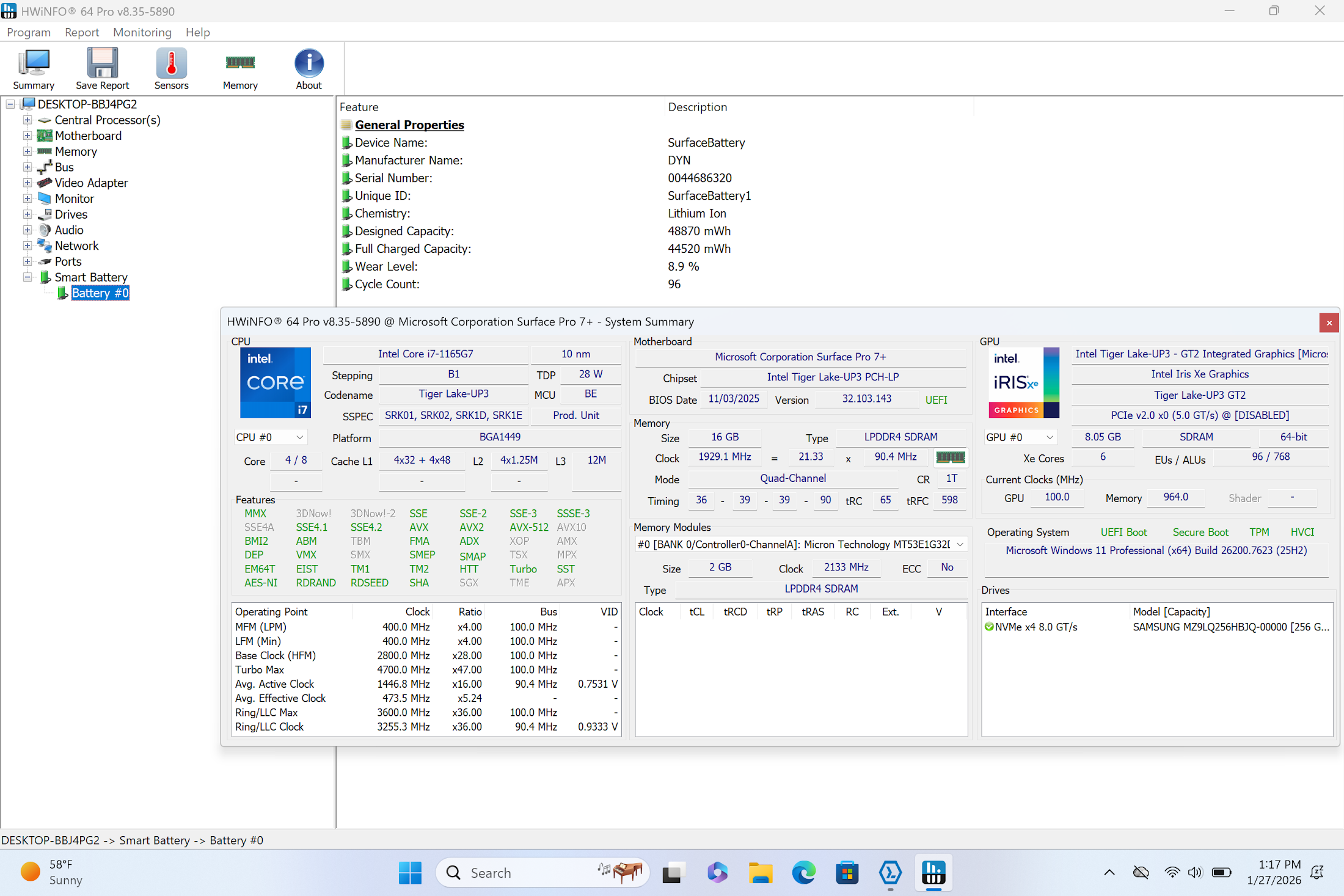Click the memory chip icon beside 90.4 MHz
This screenshot has width=1344, height=896.
tap(951, 457)
